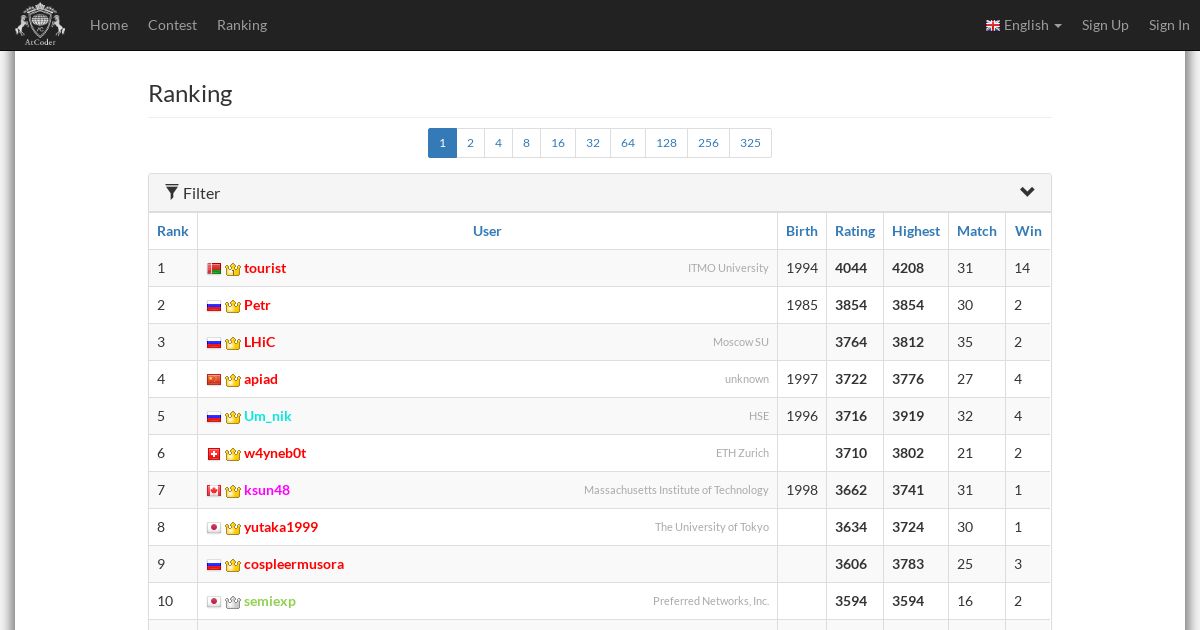1200x630 pixels.
Task: Expand the Filter panel chevron
Action: point(1027,192)
